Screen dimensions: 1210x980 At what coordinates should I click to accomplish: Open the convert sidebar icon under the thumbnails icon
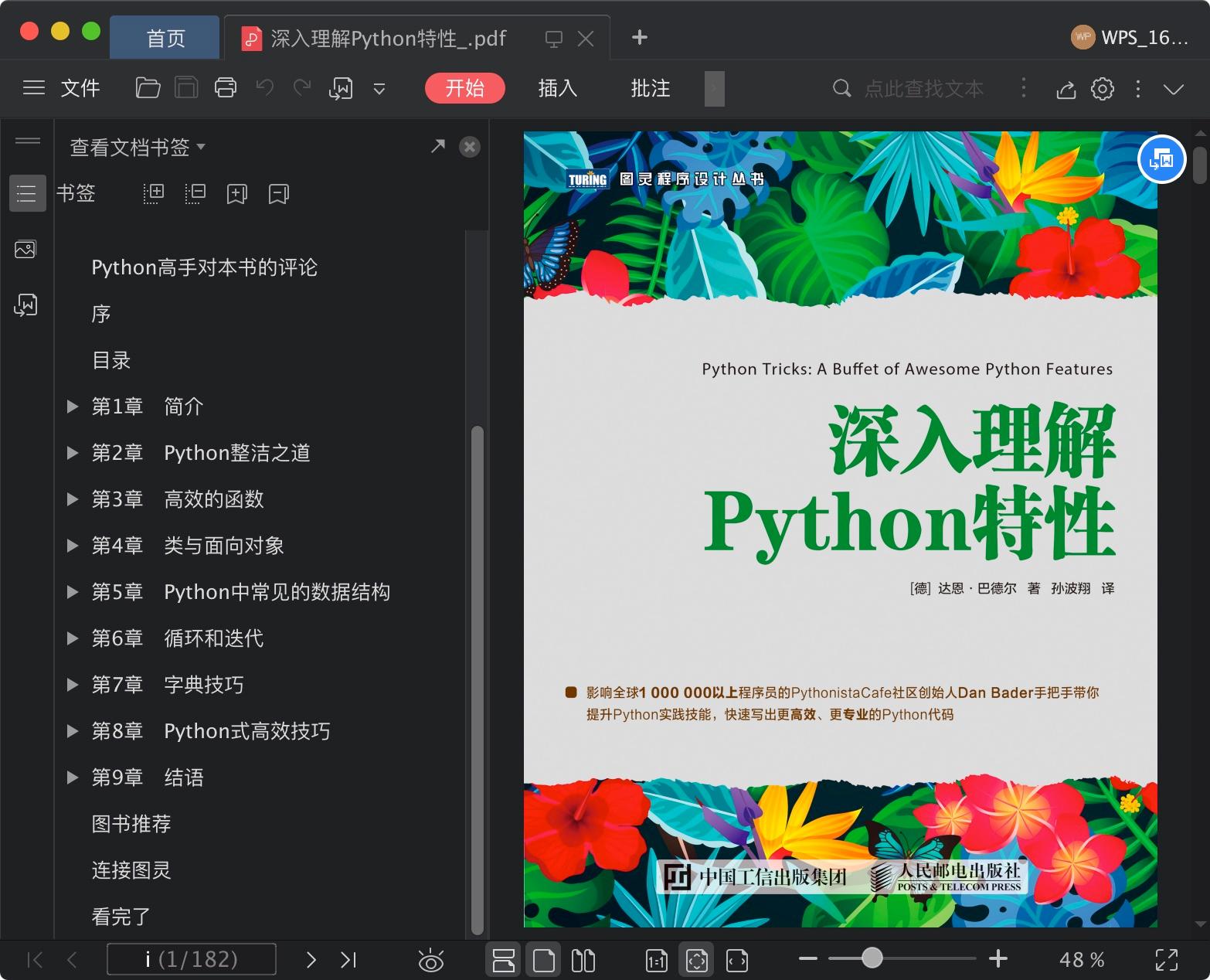tap(25, 305)
